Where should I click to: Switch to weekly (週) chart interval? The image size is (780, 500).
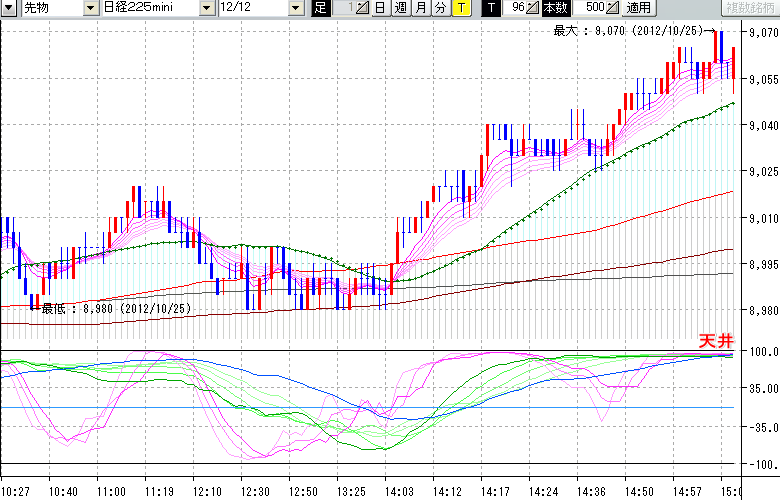tap(400, 8)
